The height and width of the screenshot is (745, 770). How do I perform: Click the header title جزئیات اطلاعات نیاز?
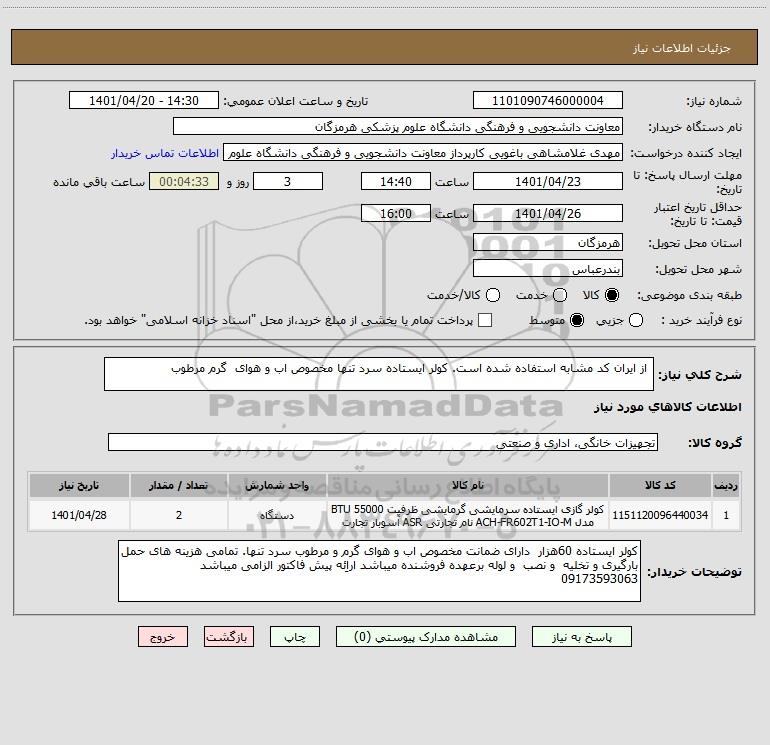[x=682, y=48]
